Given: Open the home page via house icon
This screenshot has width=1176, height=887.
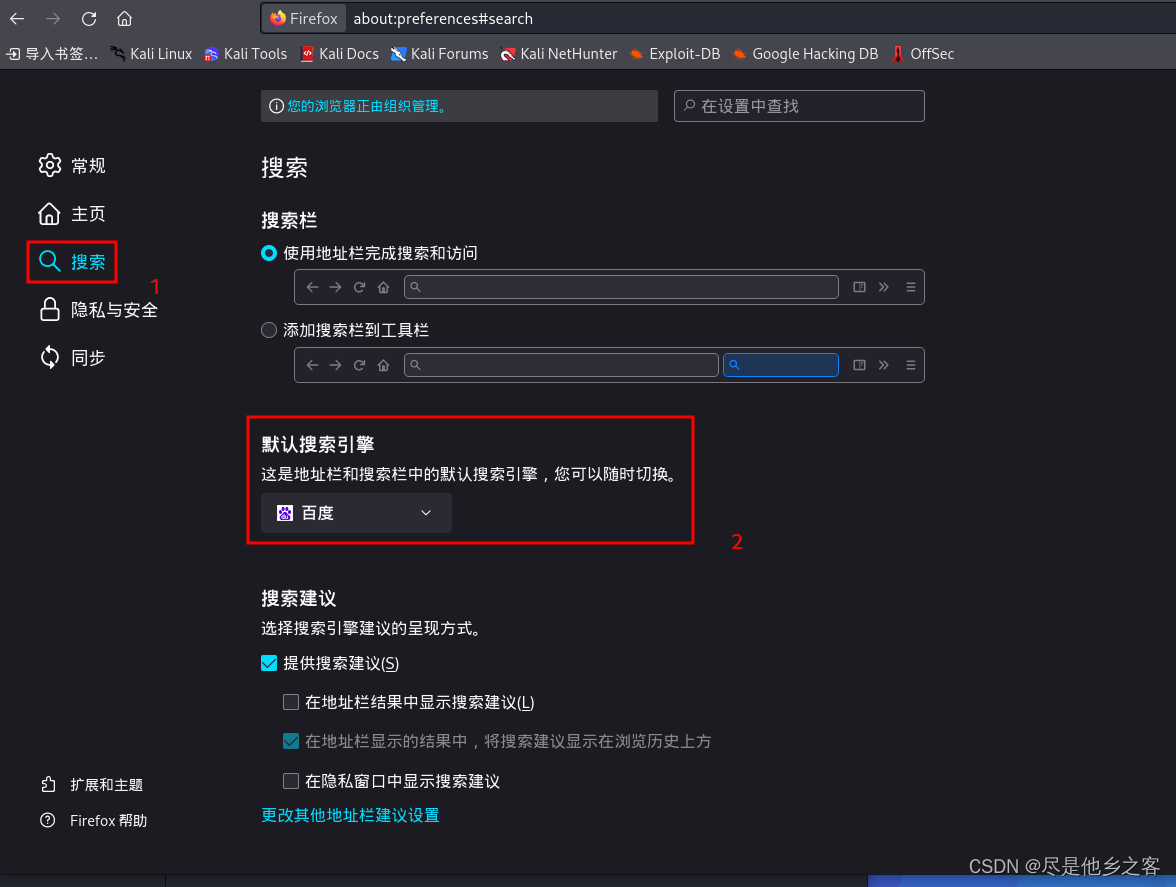Looking at the screenshot, I should (x=124, y=19).
